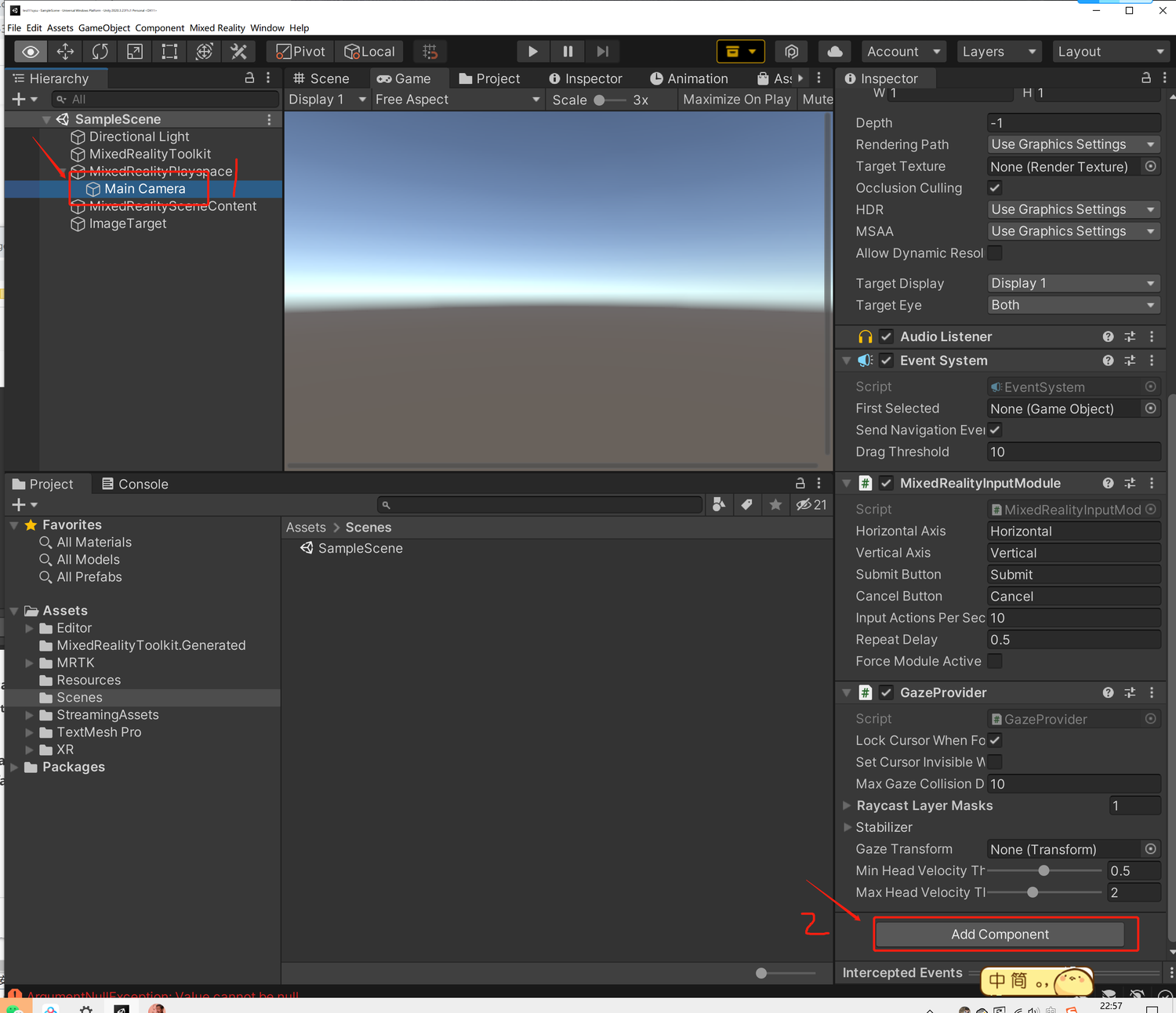
Task: Toggle Pivot handle position button
Action: click(x=300, y=52)
